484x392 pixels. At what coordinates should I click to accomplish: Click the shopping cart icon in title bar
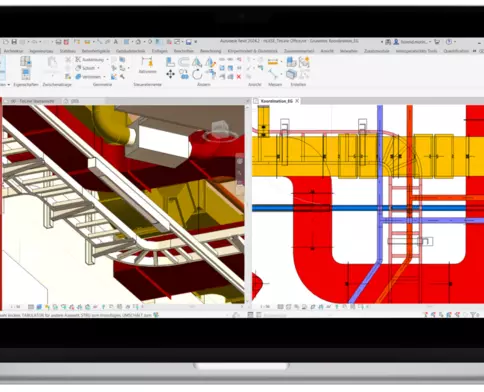tap(437, 42)
